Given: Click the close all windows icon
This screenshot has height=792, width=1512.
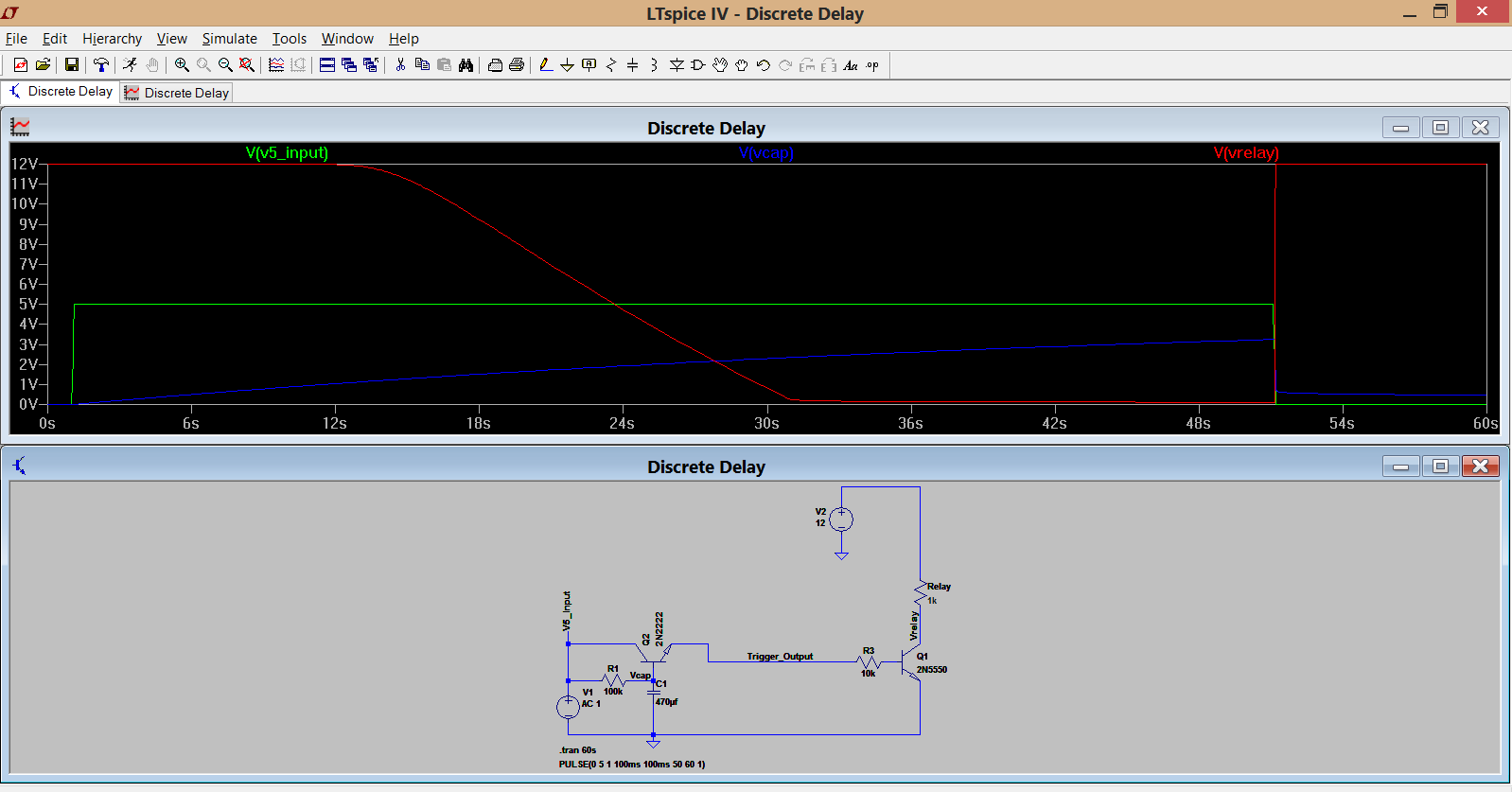Looking at the screenshot, I should (x=370, y=65).
